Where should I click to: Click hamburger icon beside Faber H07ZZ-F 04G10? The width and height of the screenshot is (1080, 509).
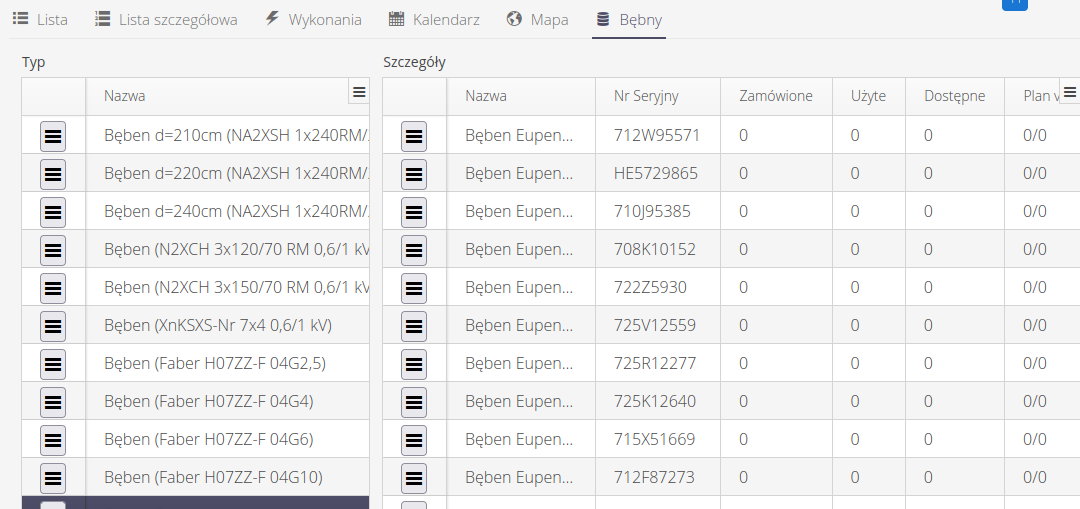coord(53,477)
